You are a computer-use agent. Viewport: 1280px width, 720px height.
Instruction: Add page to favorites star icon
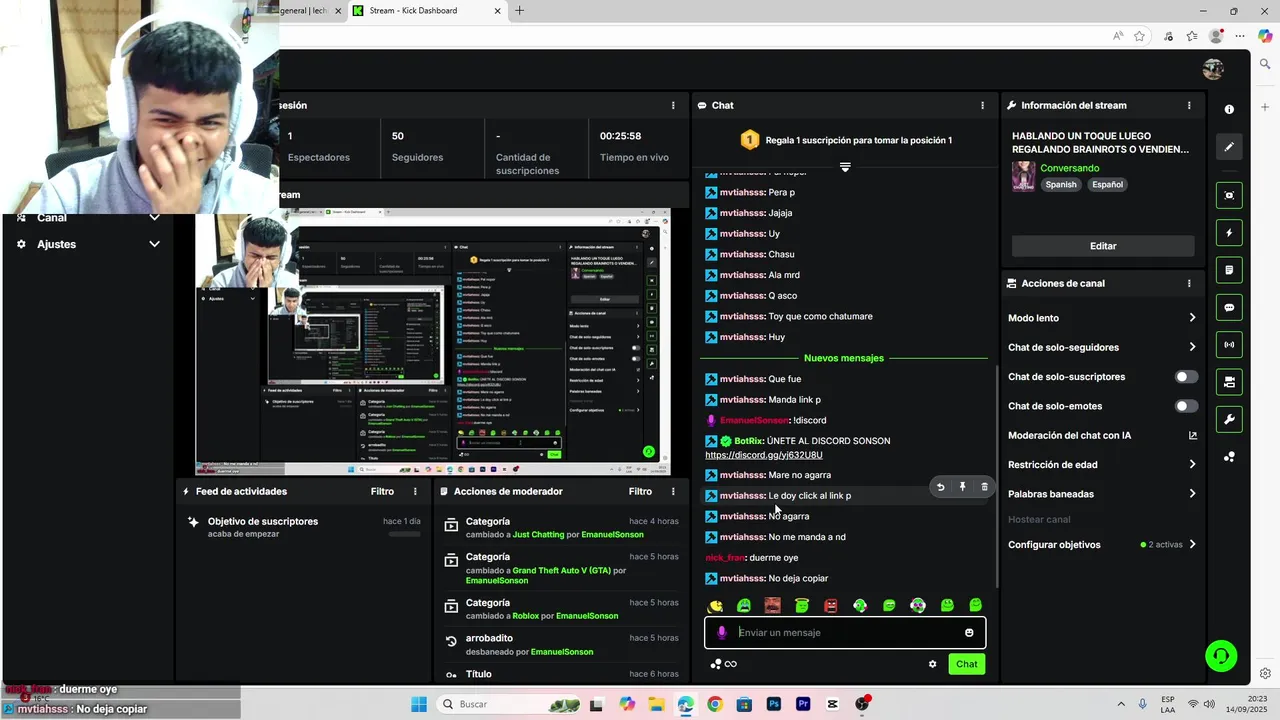click(x=1140, y=36)
